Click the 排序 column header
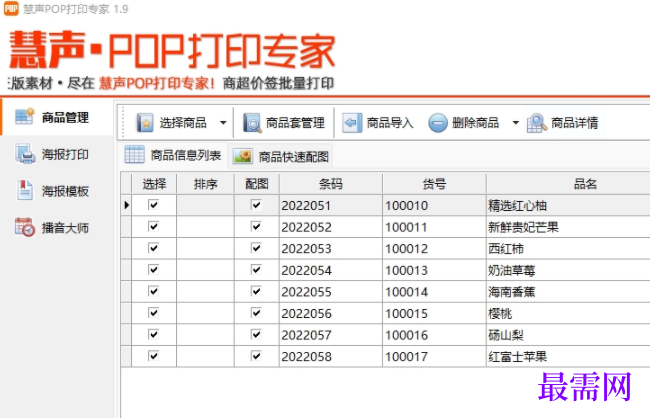Viewport: 650px width, 418px height. [x=205, y=184]
